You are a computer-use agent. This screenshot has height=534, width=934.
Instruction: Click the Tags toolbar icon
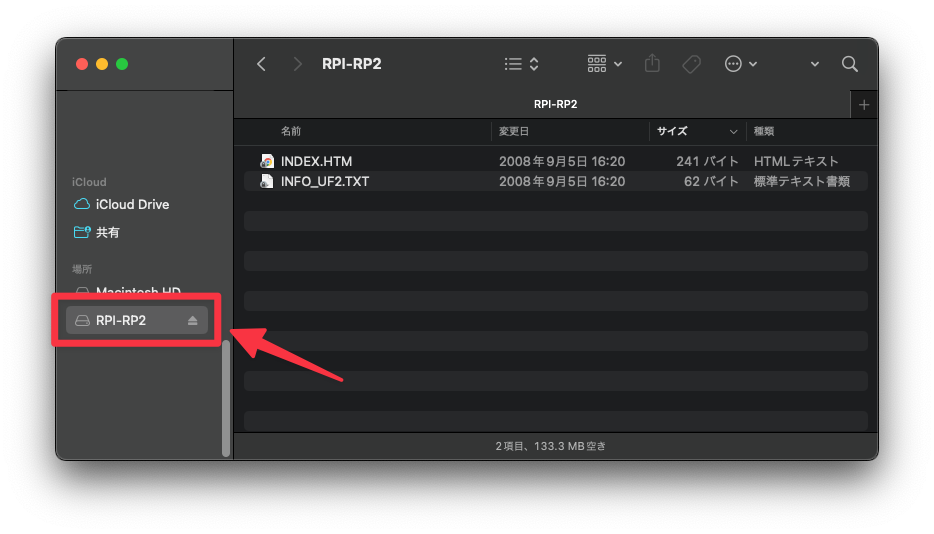tap(692, 64)
